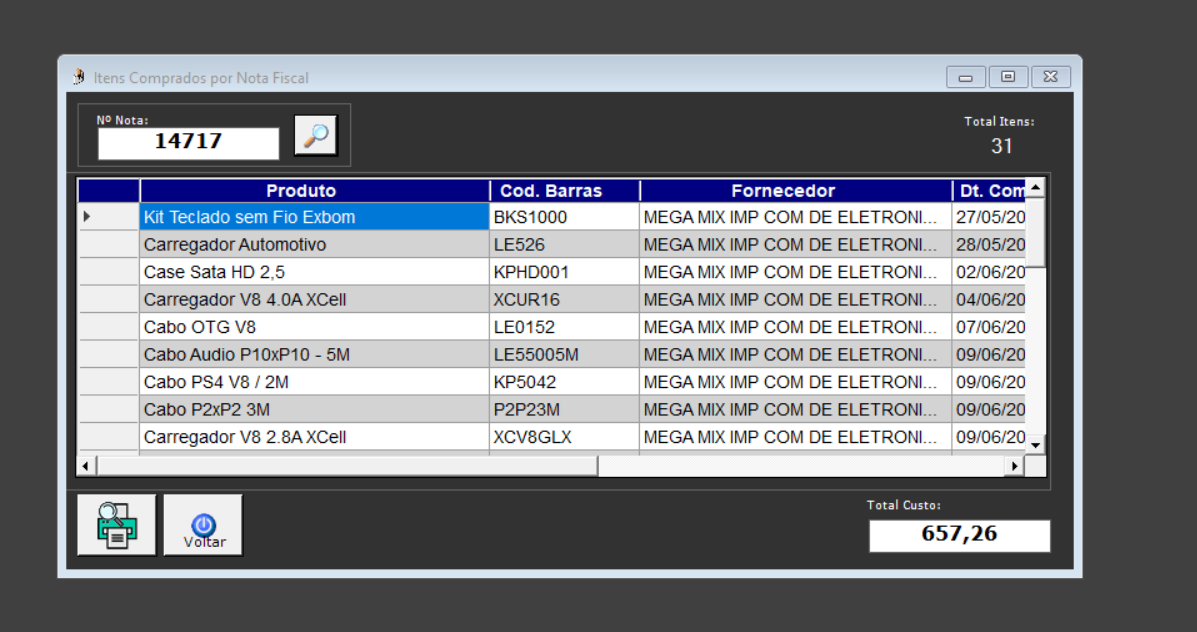Click the horizontal scrollbar thumb
The height and width of the screenshot is (632, 1197).
(346, 466)
